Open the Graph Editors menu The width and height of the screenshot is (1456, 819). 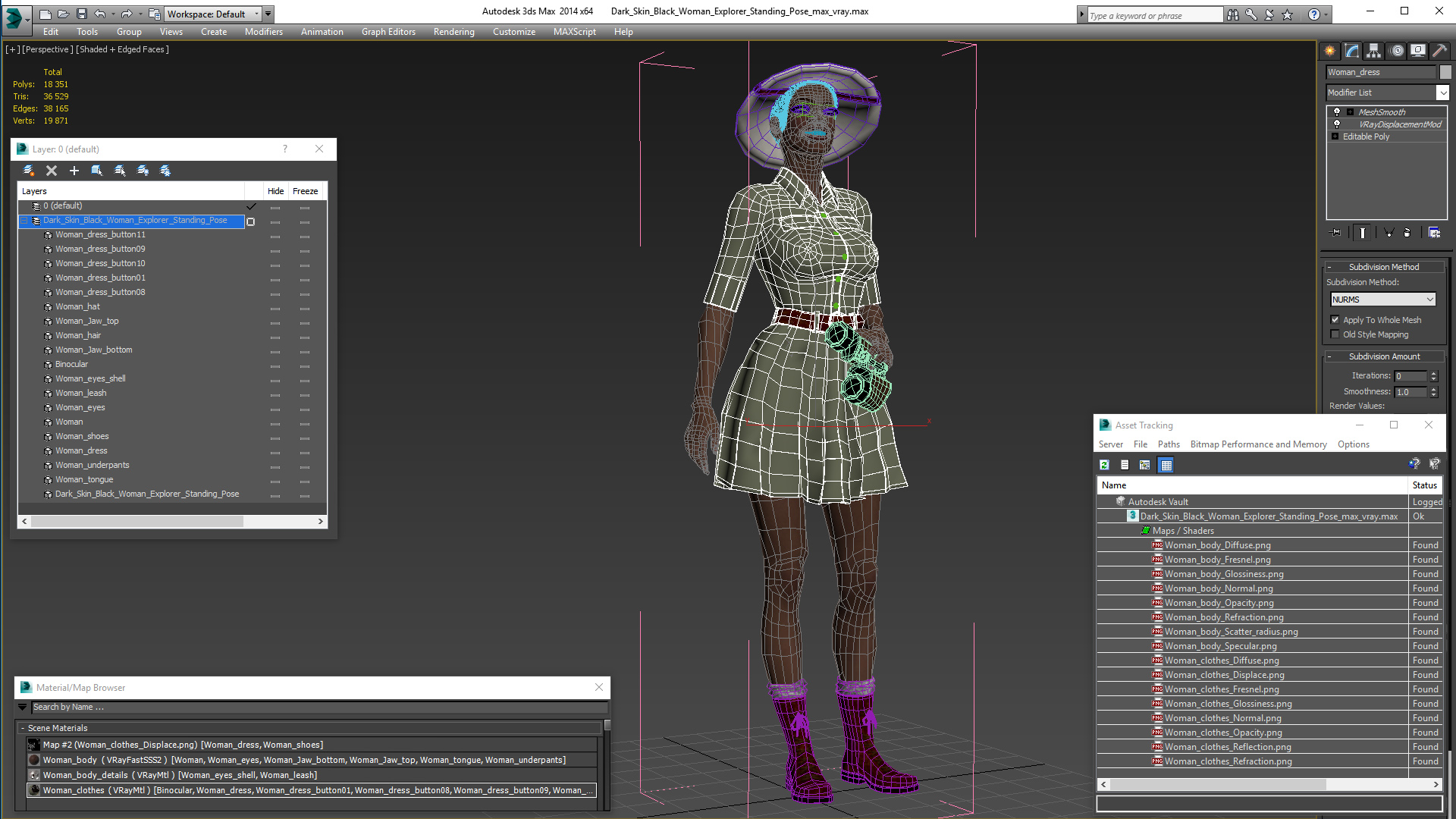(x=388, y=32)
